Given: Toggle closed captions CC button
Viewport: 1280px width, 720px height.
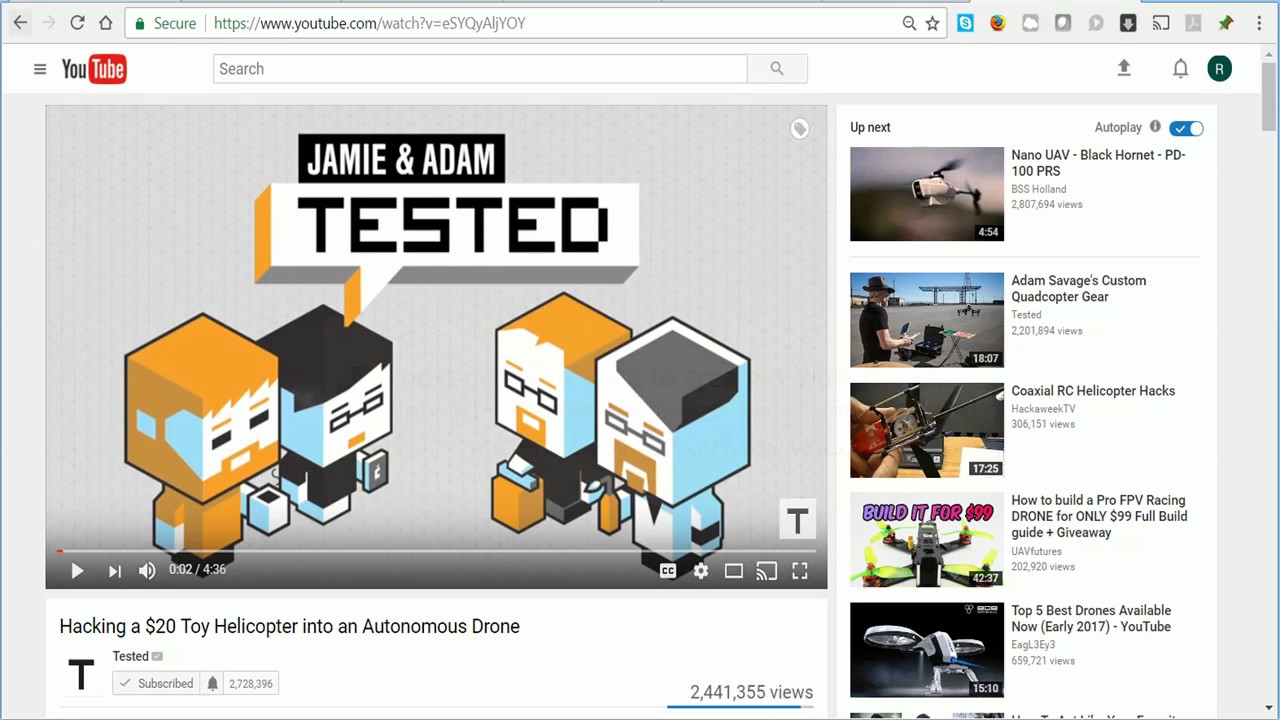Looking at the screenshot, I should [668, 571].
